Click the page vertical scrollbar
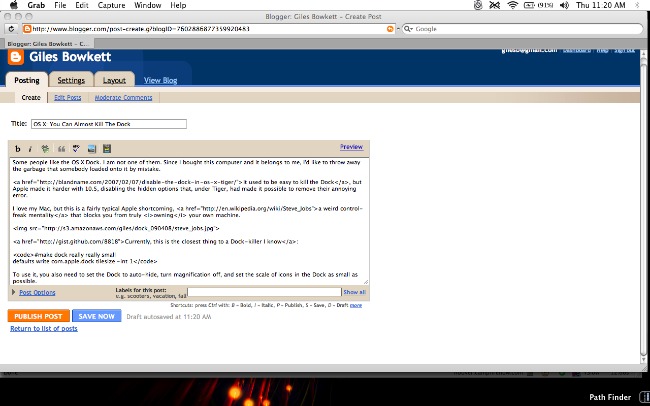Viewport: 650px width, 406px height. [x=643, y=207]
